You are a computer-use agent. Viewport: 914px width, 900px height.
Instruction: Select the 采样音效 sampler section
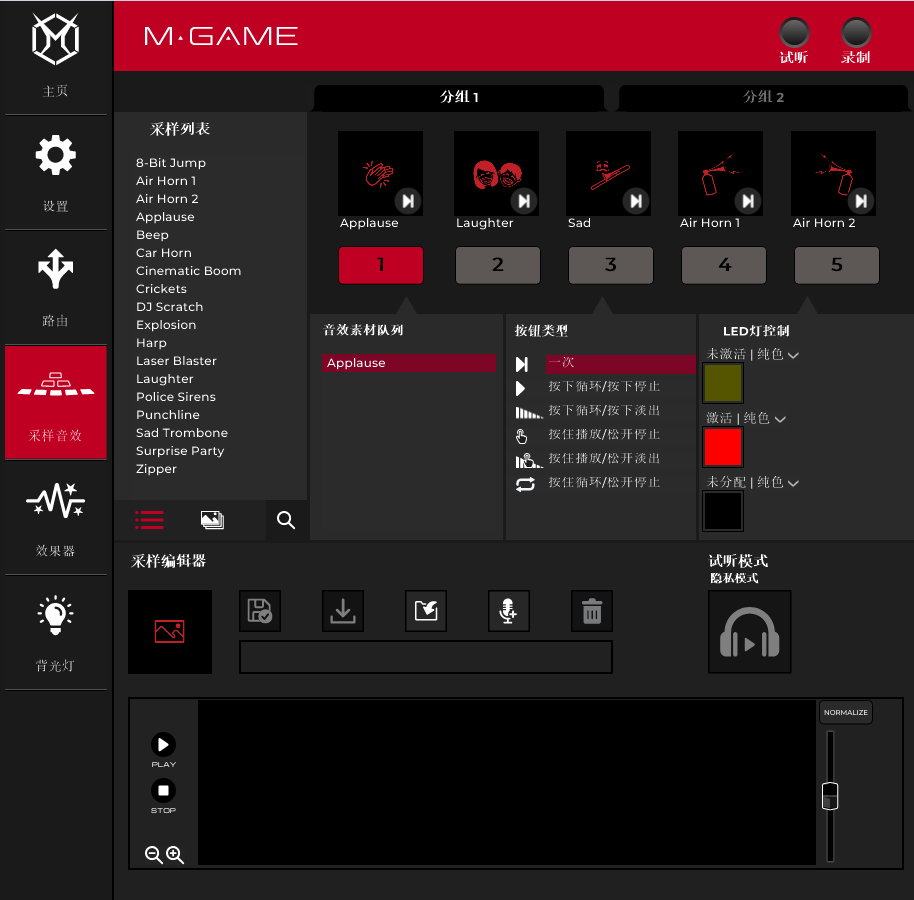[x=55, y=402]
